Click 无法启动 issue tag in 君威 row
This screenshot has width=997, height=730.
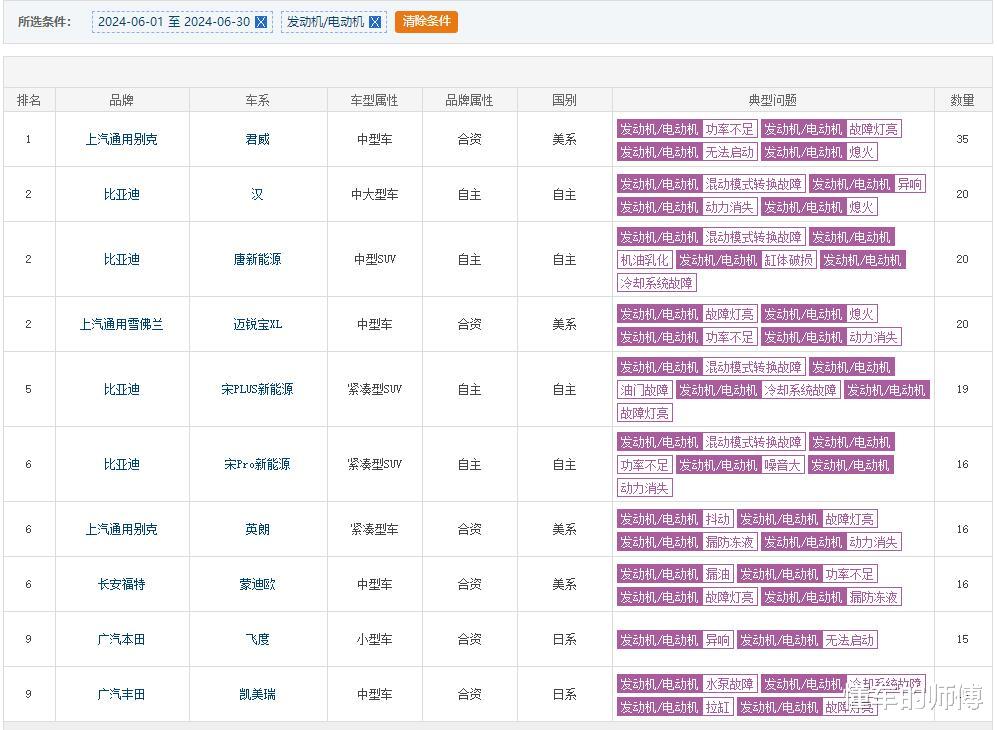pos(729,152)
